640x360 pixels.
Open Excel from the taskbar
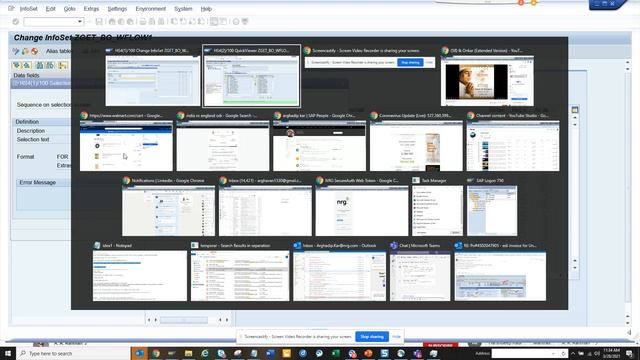336,353
